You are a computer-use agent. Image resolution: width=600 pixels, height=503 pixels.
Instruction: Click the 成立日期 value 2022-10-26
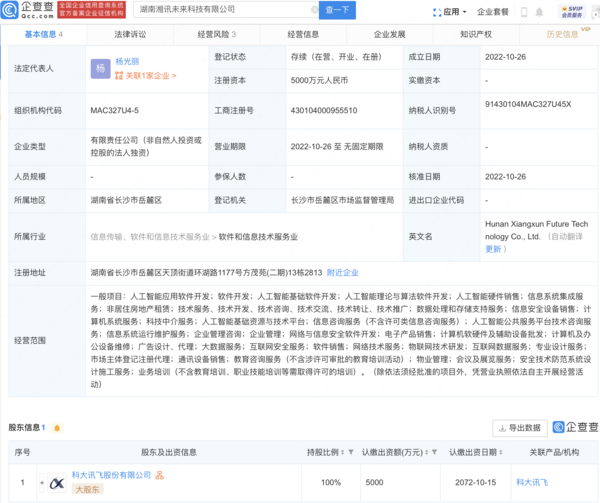[505, 57]
